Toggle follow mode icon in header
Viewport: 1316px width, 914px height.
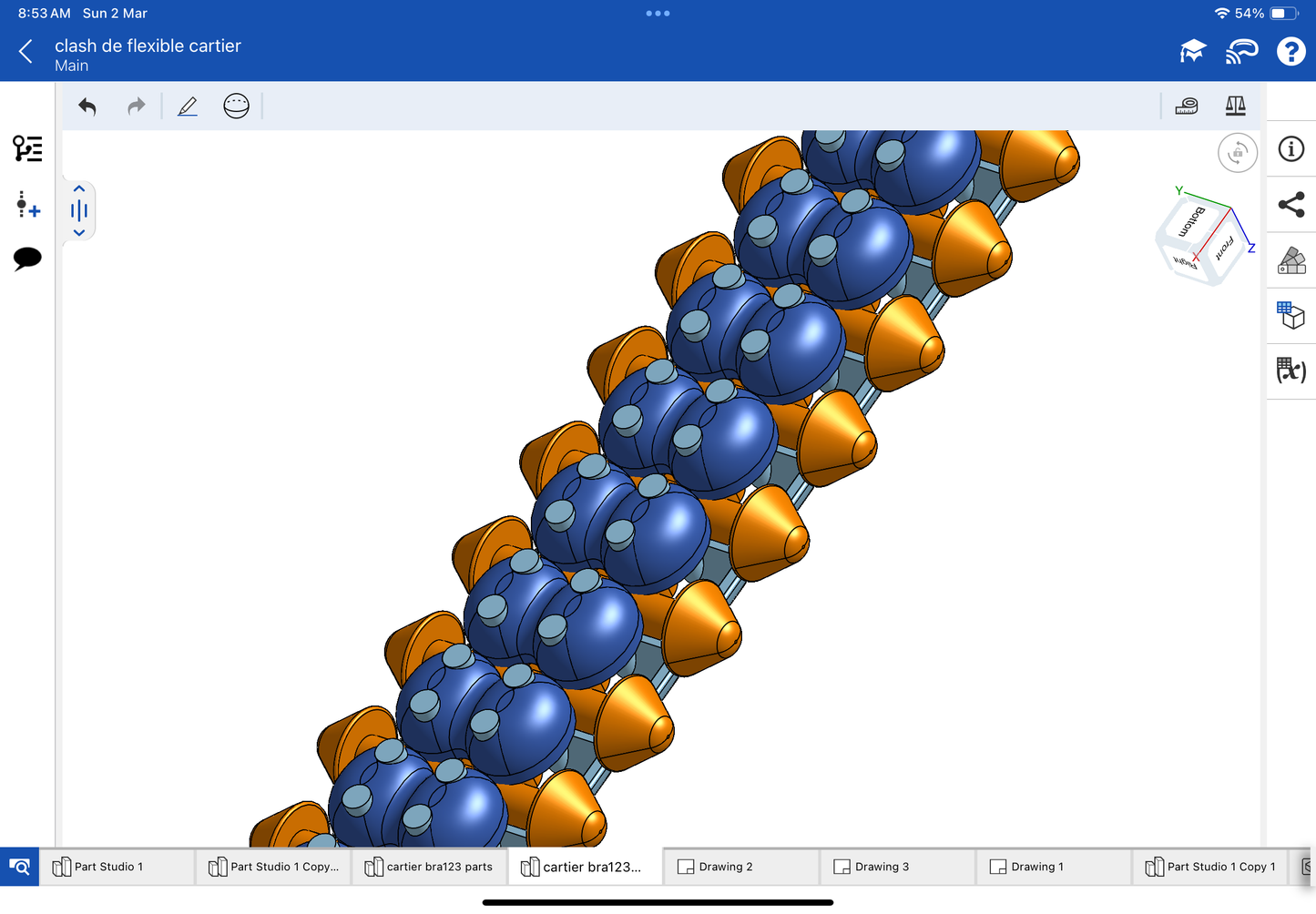(x=1241, y=52)
